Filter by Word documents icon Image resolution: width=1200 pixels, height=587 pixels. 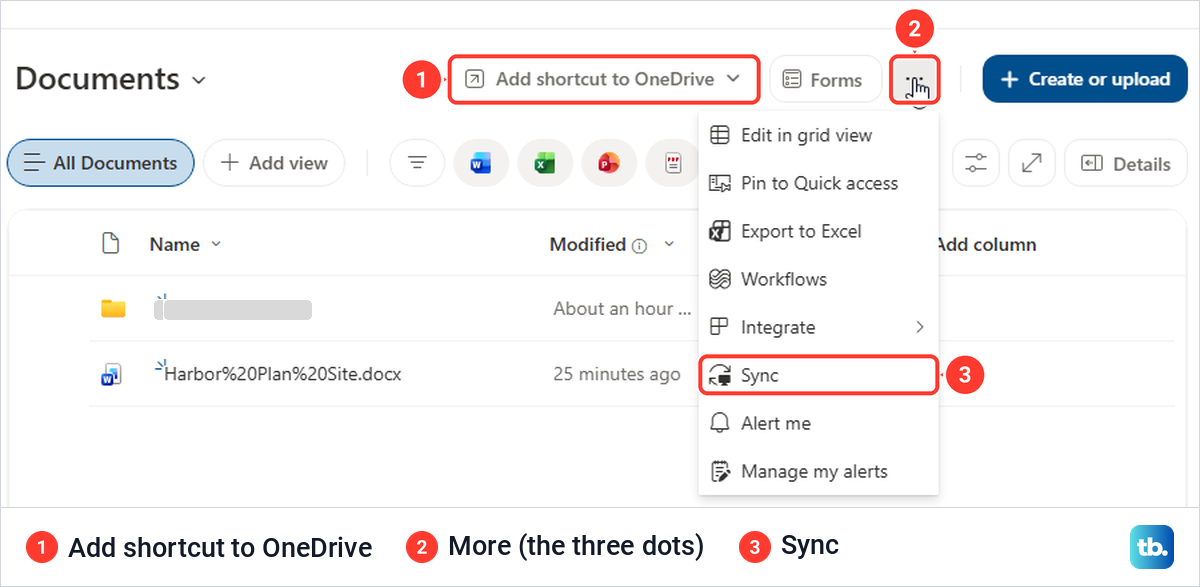tap(481, 163)
